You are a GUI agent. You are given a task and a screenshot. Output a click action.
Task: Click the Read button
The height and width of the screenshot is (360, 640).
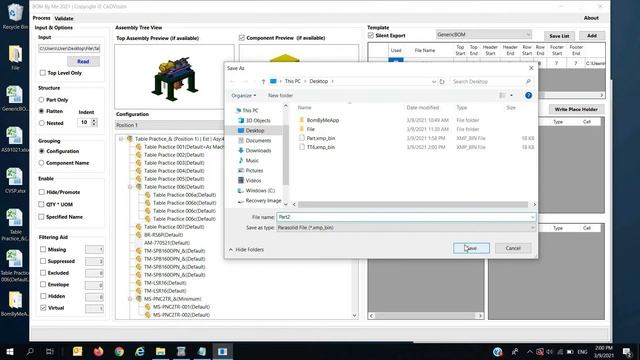click(83, 61)
